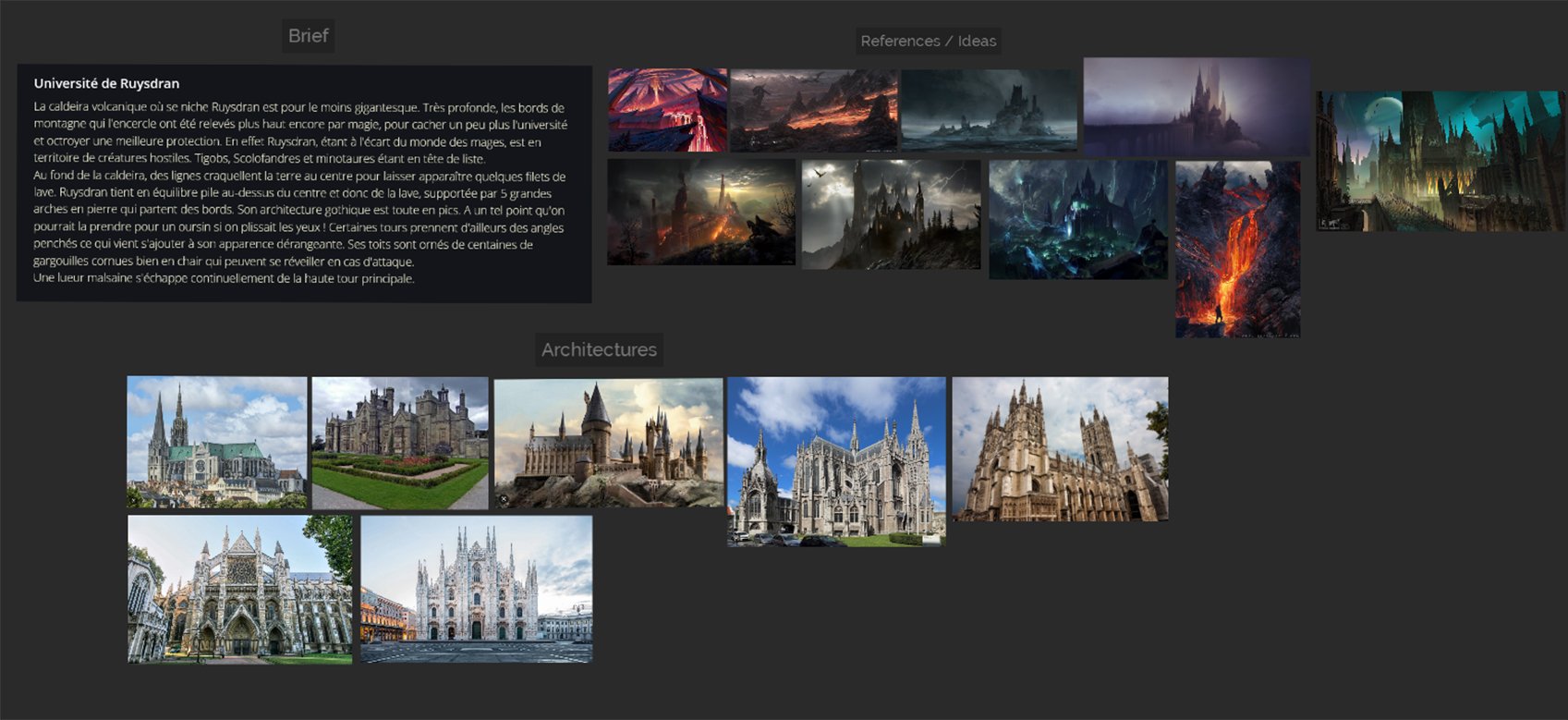
Task: Open the Hogwarts castle image
Action: (608, 442)
